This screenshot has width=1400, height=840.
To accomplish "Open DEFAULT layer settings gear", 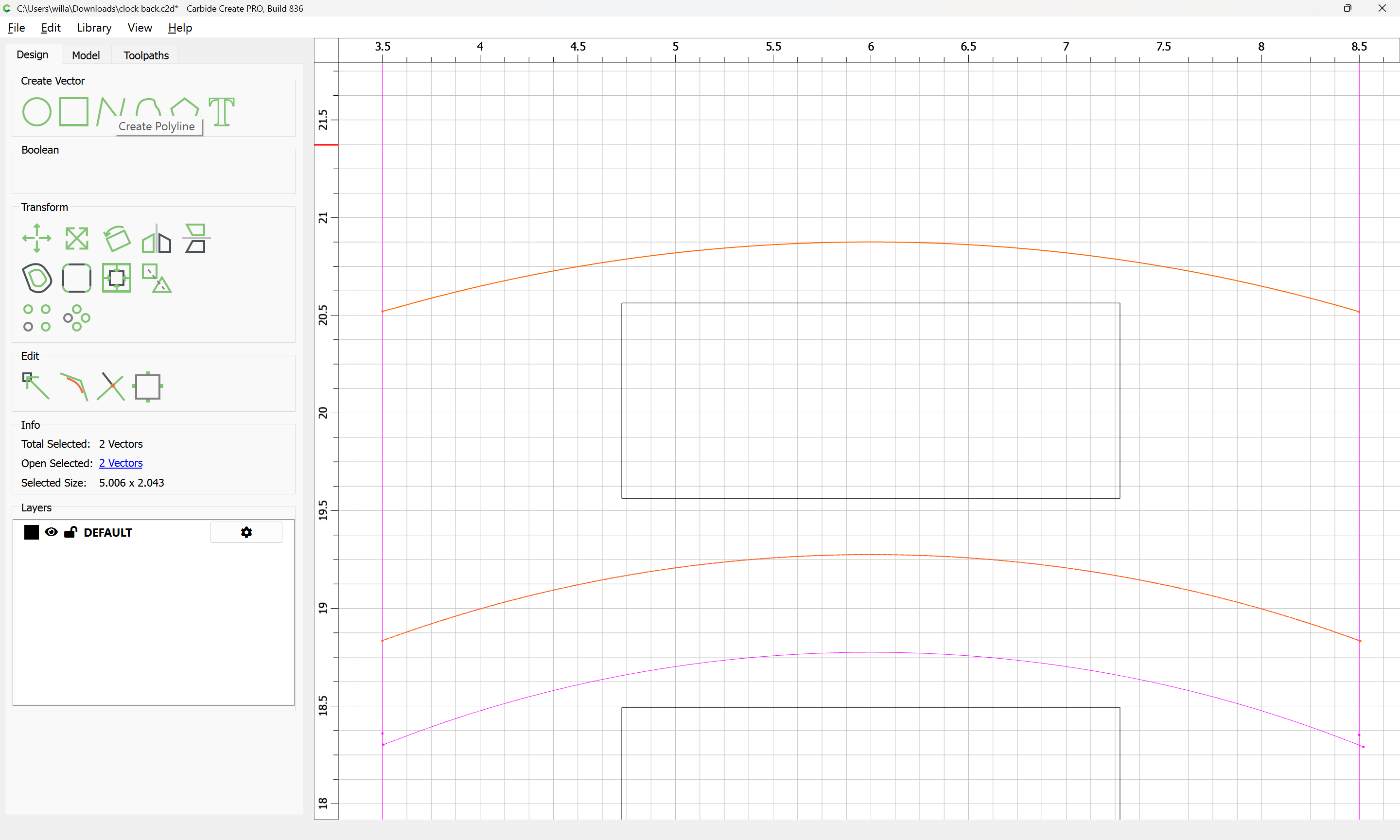I will 246,532.
